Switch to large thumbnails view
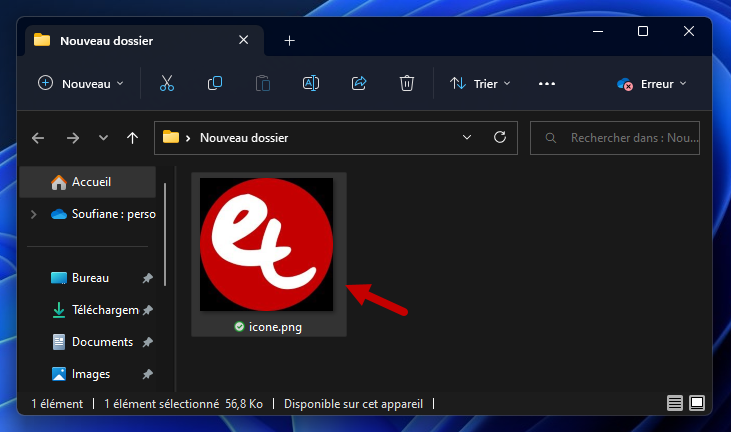Image resolution: width=731 pixels, height=432 pixels. click(697, 403)
